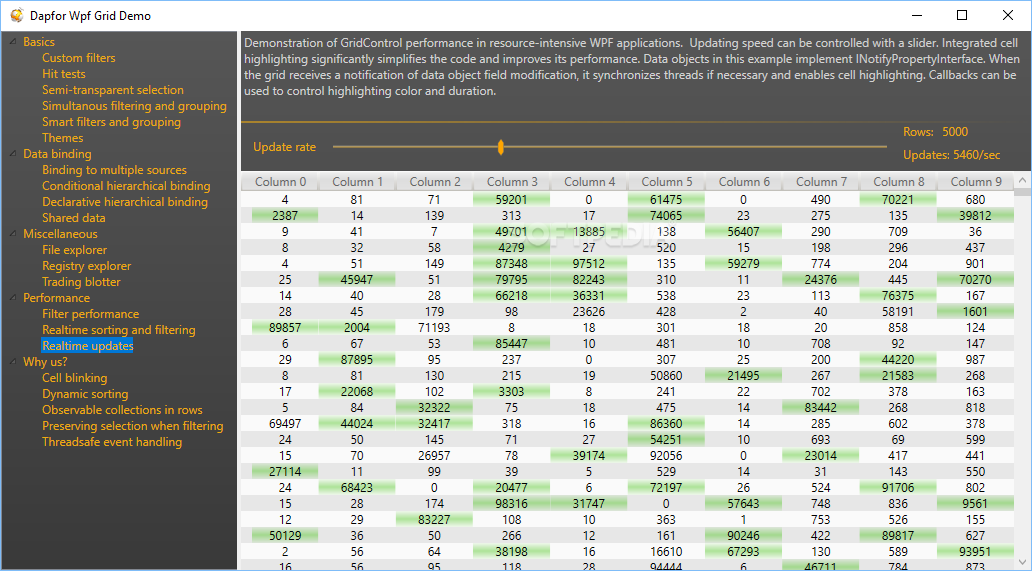Image resolution: width=1032 pixels, height=571 pixels.
Task: Collapse the Why us? tree group
Action: pos(13,362)
